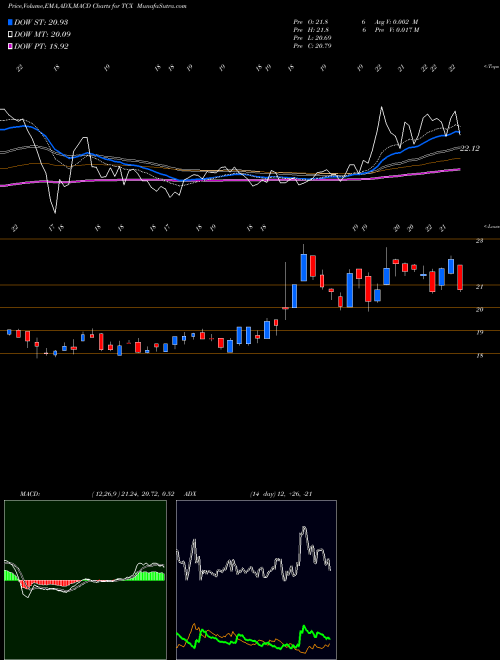500x660 pixels.
Task: Click the tallest blue candle near the 23 level
Action: [x=303, y=267]
